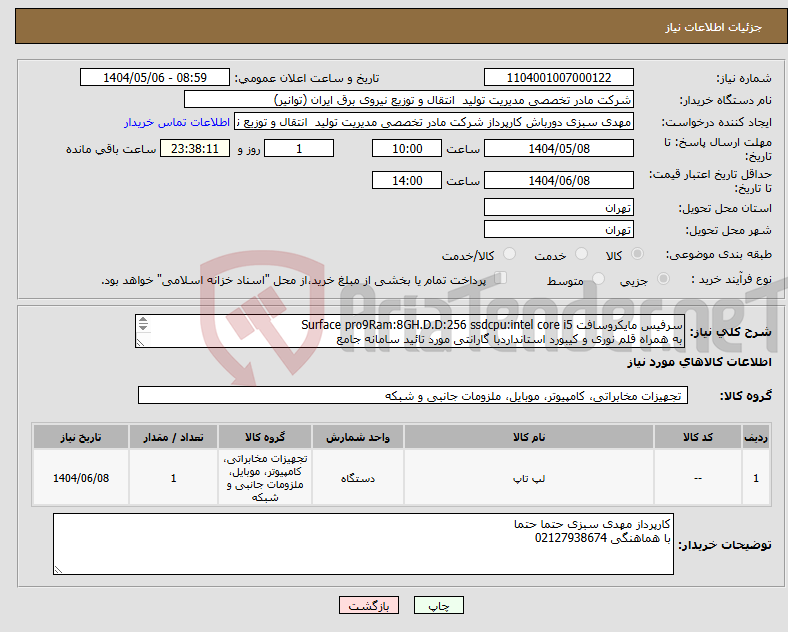The width and height of the screenshot is (788, 632).
Task: Click the نام کالا column header
Action: [x=529, y=437]
